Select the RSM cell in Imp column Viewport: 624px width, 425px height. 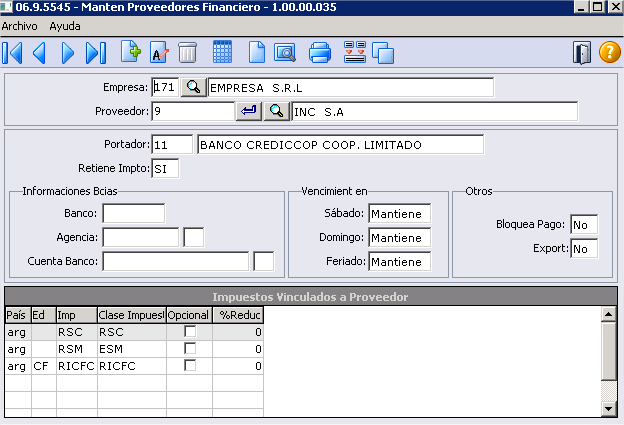click(77, 349)
